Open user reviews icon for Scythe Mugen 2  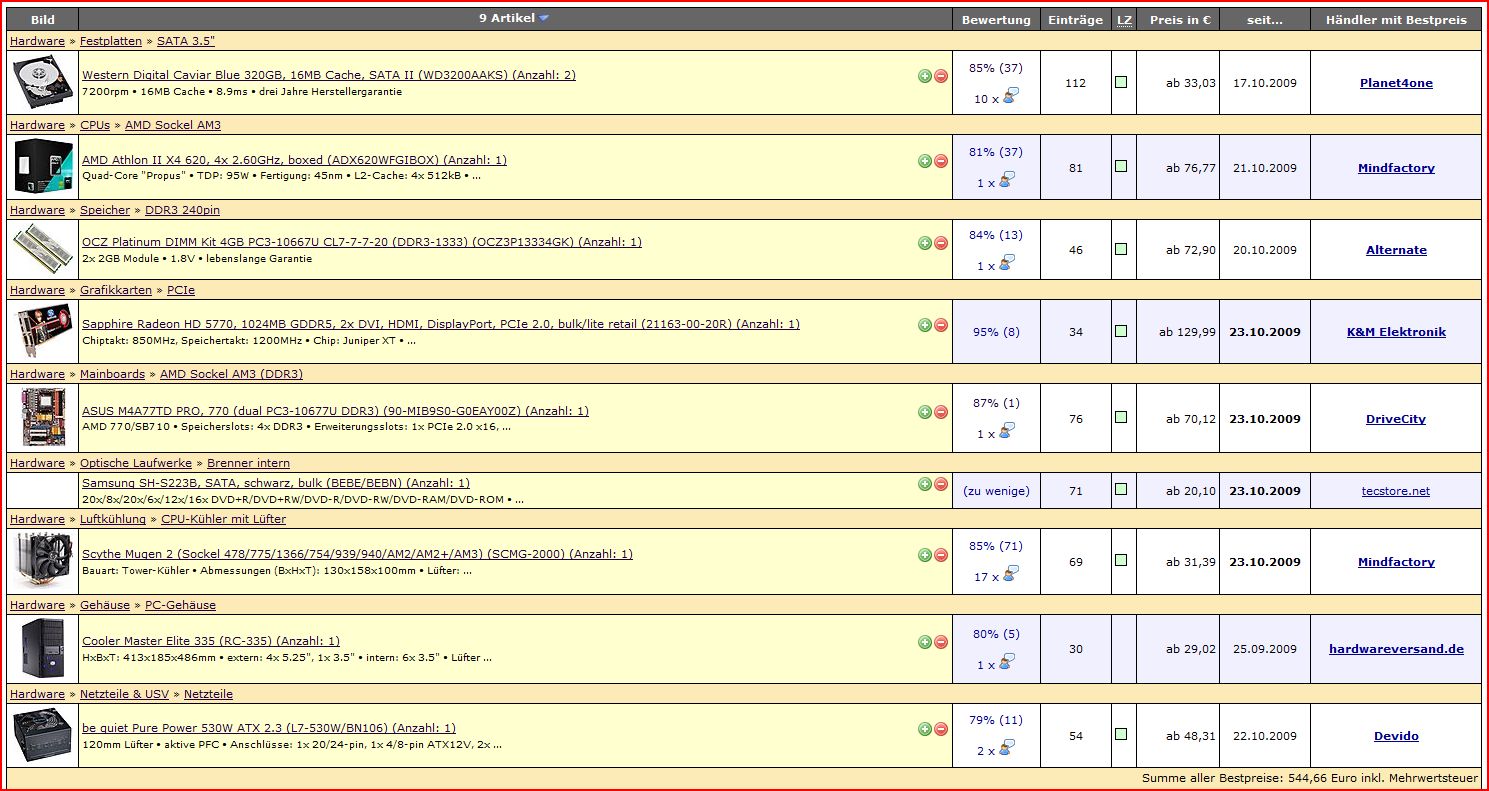tap(1010, 575)
